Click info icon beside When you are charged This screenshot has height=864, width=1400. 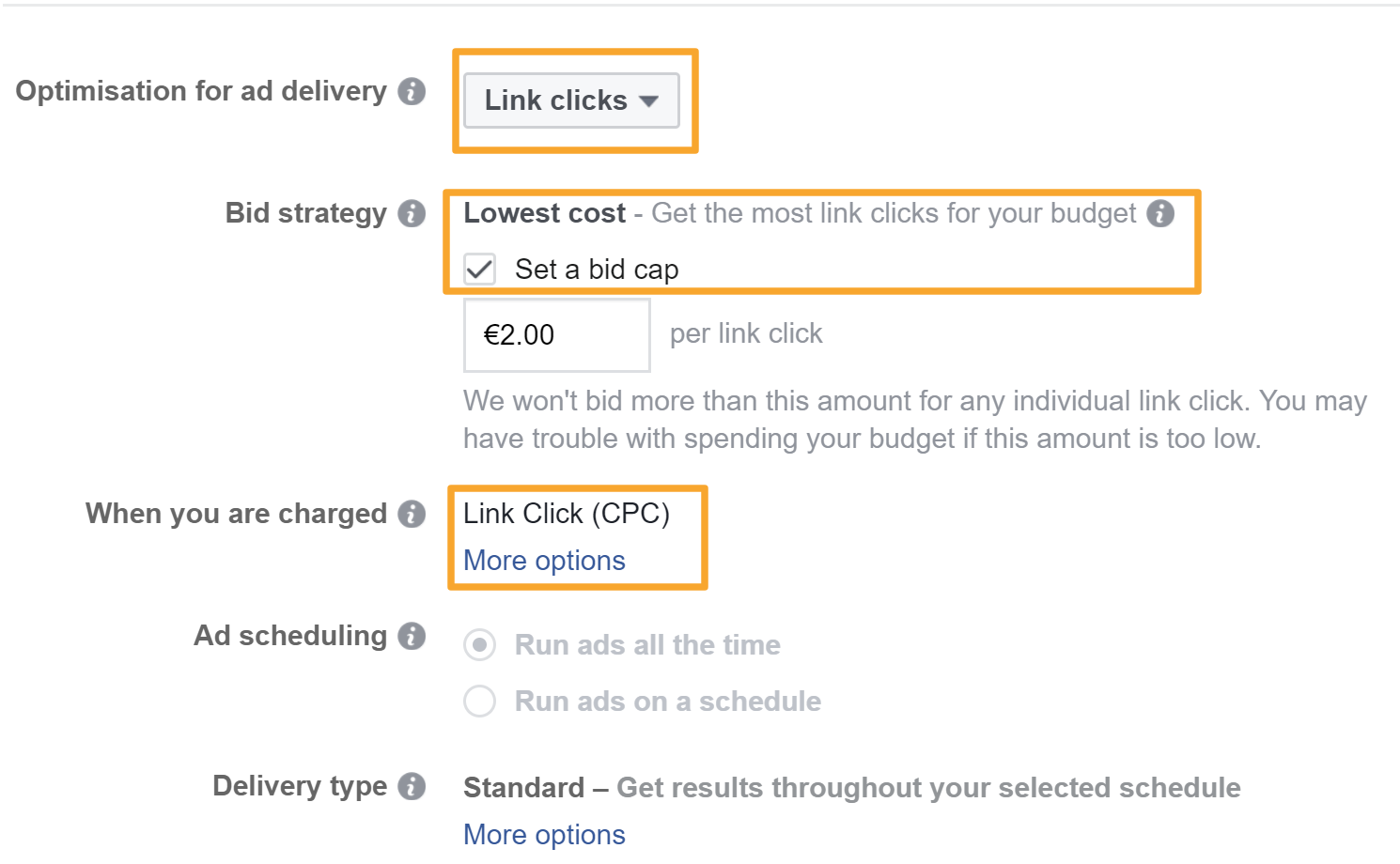pyautogui.click(x=412, y=514)
